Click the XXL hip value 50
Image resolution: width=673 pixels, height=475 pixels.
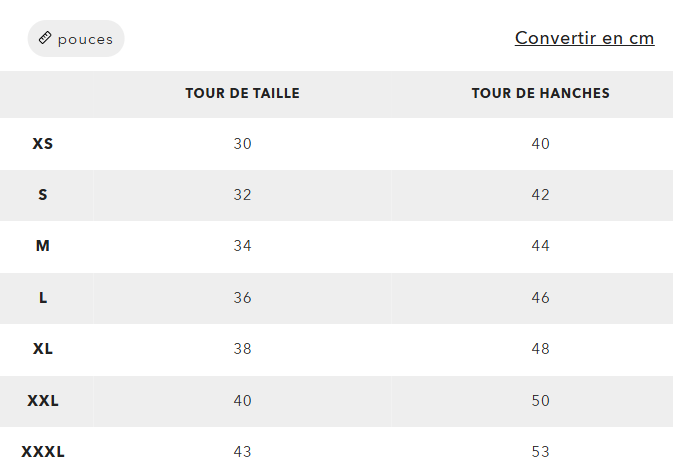click(x=540, y=401)
